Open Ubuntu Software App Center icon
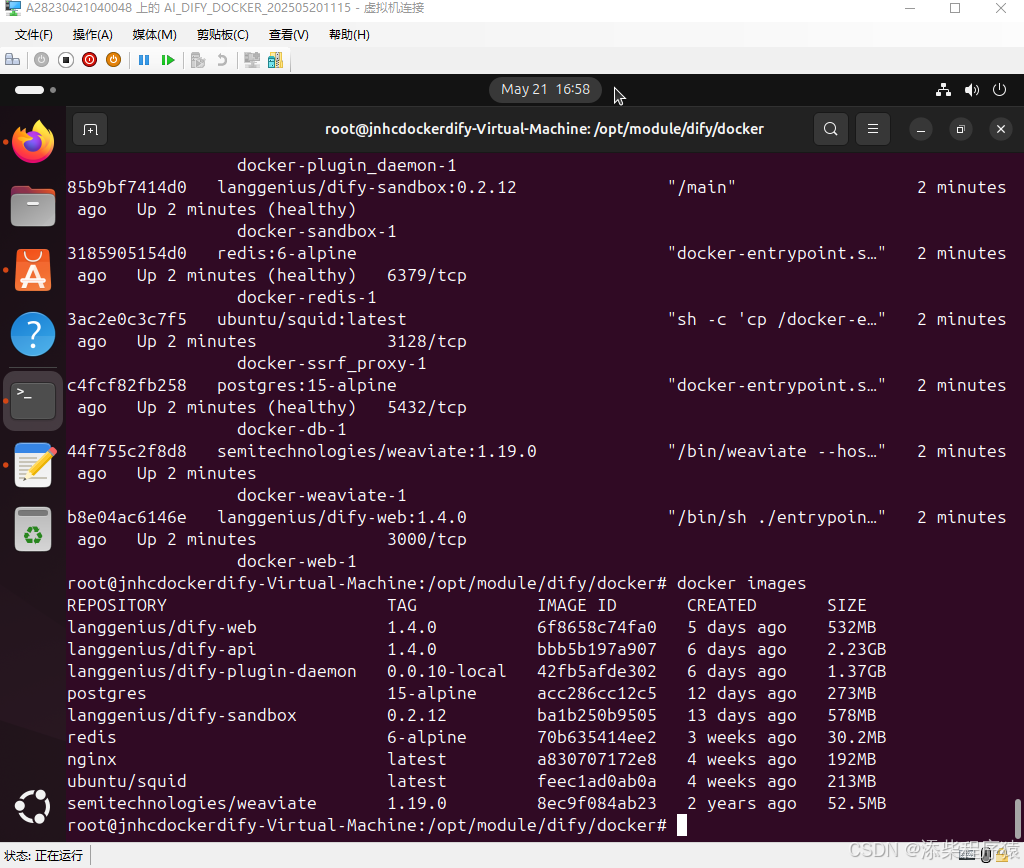The width and height of the screenshot is (1024, 868). coord(33,270)
